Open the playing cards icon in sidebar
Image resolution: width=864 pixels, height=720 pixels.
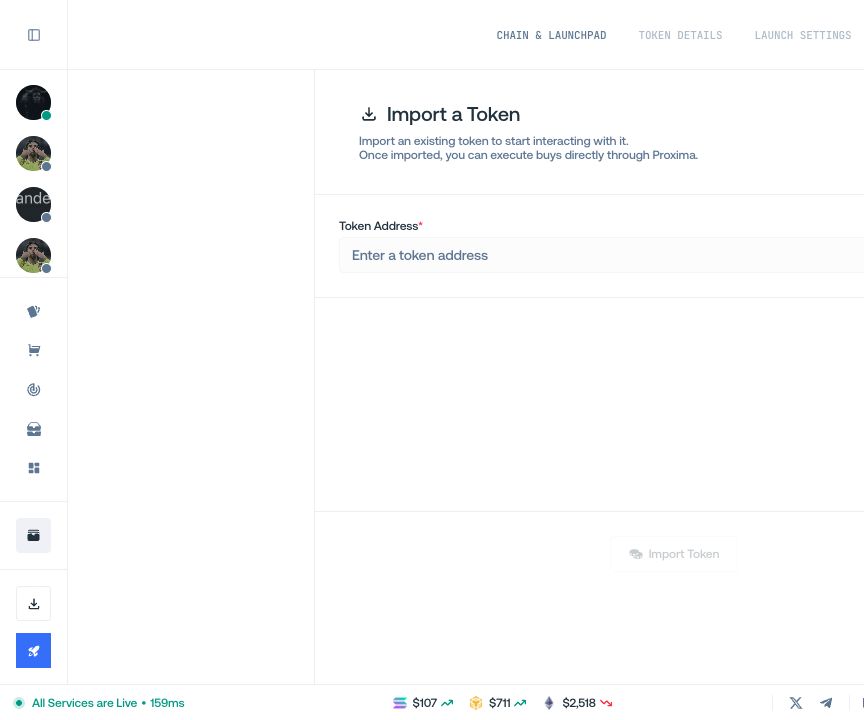coord(34,311)
